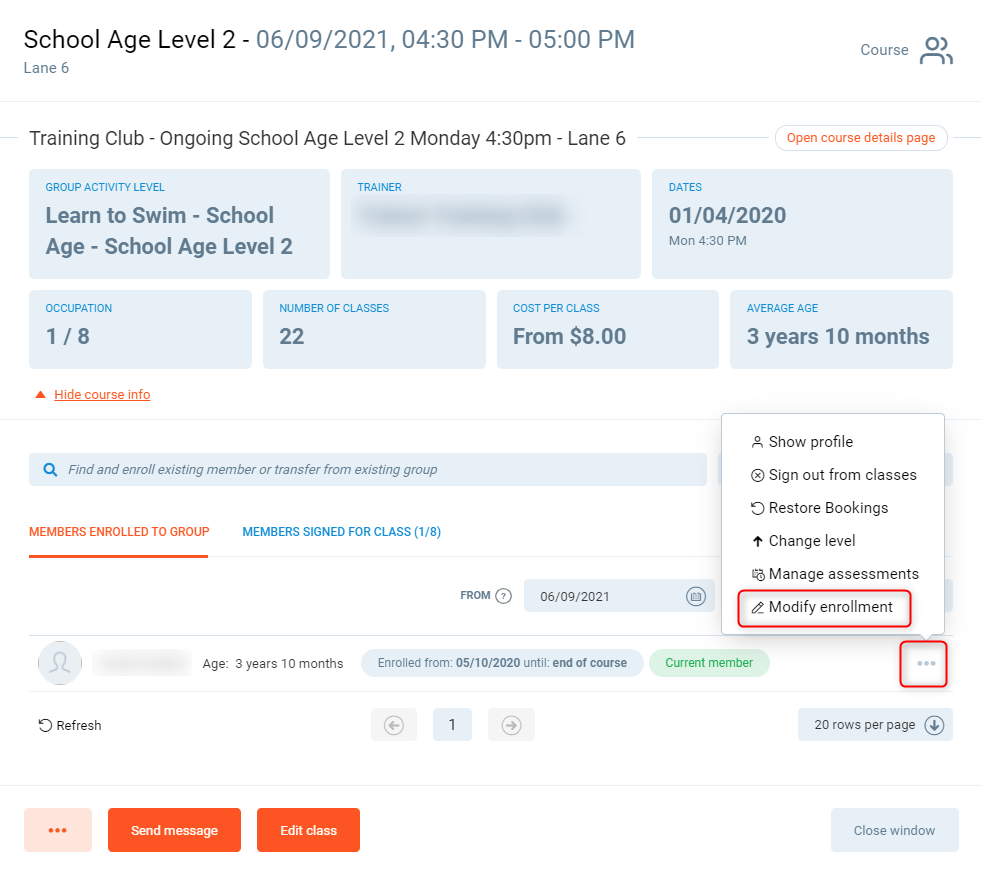This screenshot has height=873, width=981.
Task: Click the help question mark next to FROM
Action: tap(504, 596)
